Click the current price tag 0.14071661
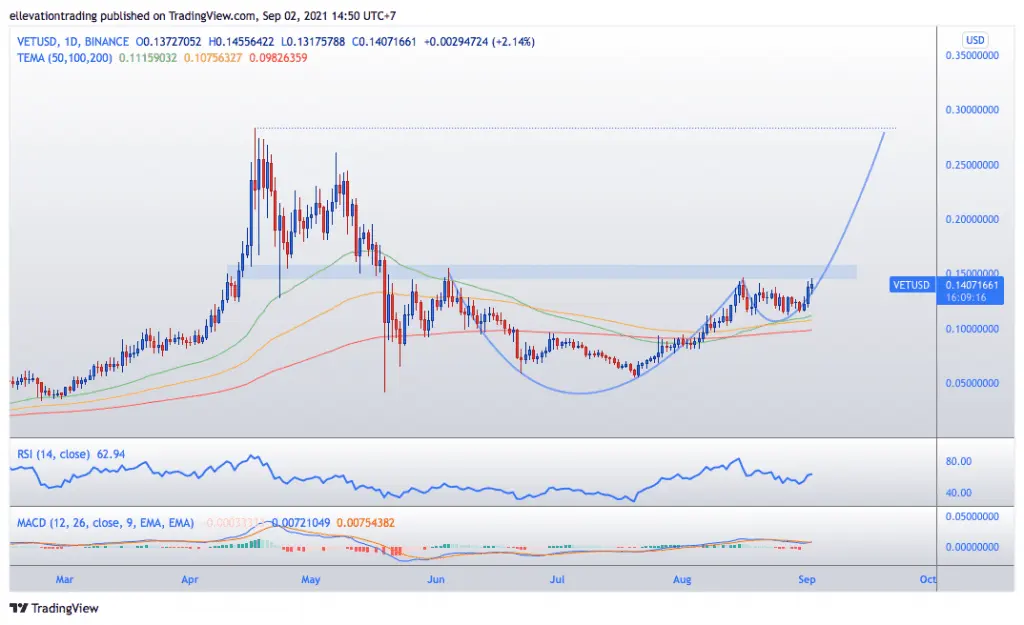Viewport: 1024px width, 625px height. tap(972, 285)
